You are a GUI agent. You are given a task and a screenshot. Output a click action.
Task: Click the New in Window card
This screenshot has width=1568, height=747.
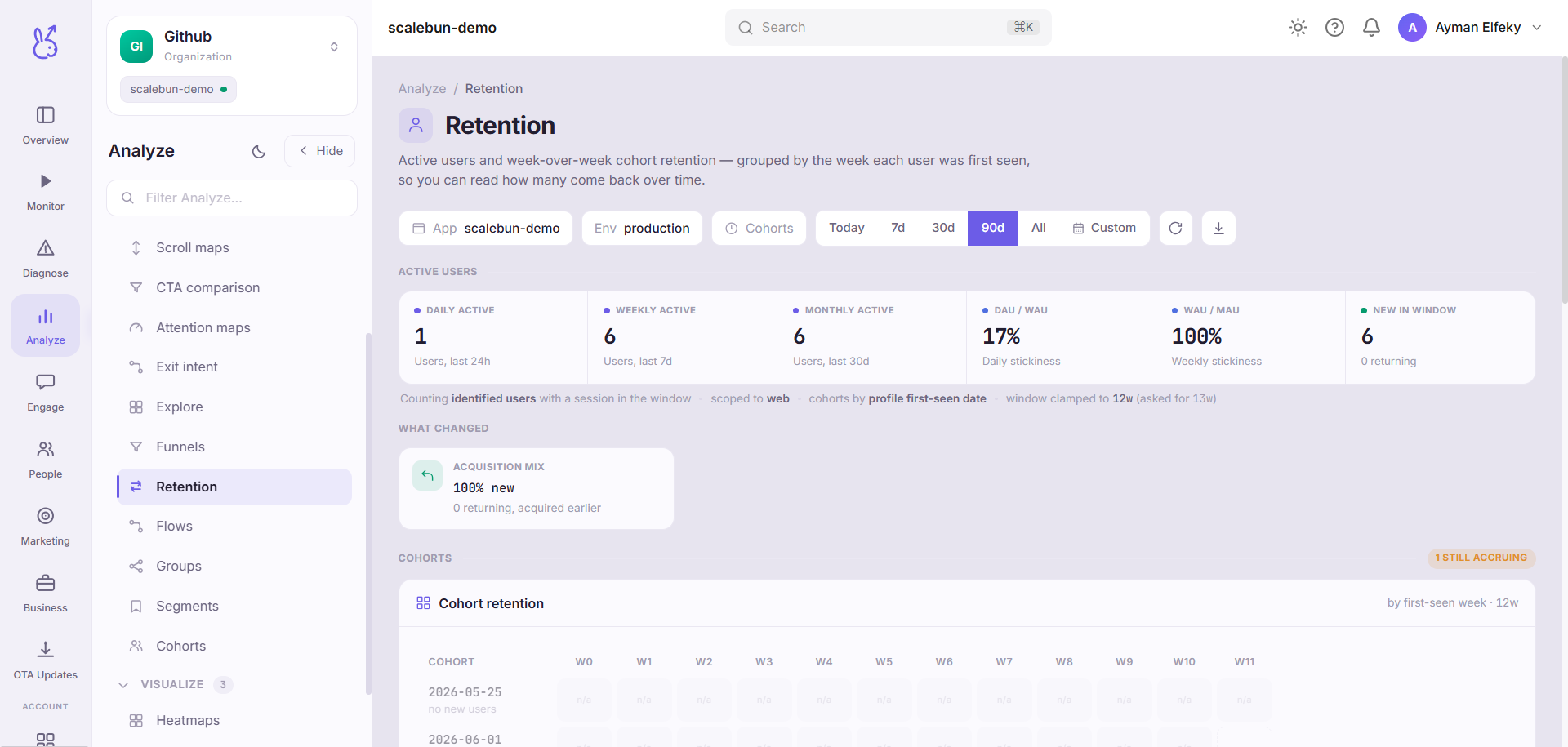[x=1440, y=338]
